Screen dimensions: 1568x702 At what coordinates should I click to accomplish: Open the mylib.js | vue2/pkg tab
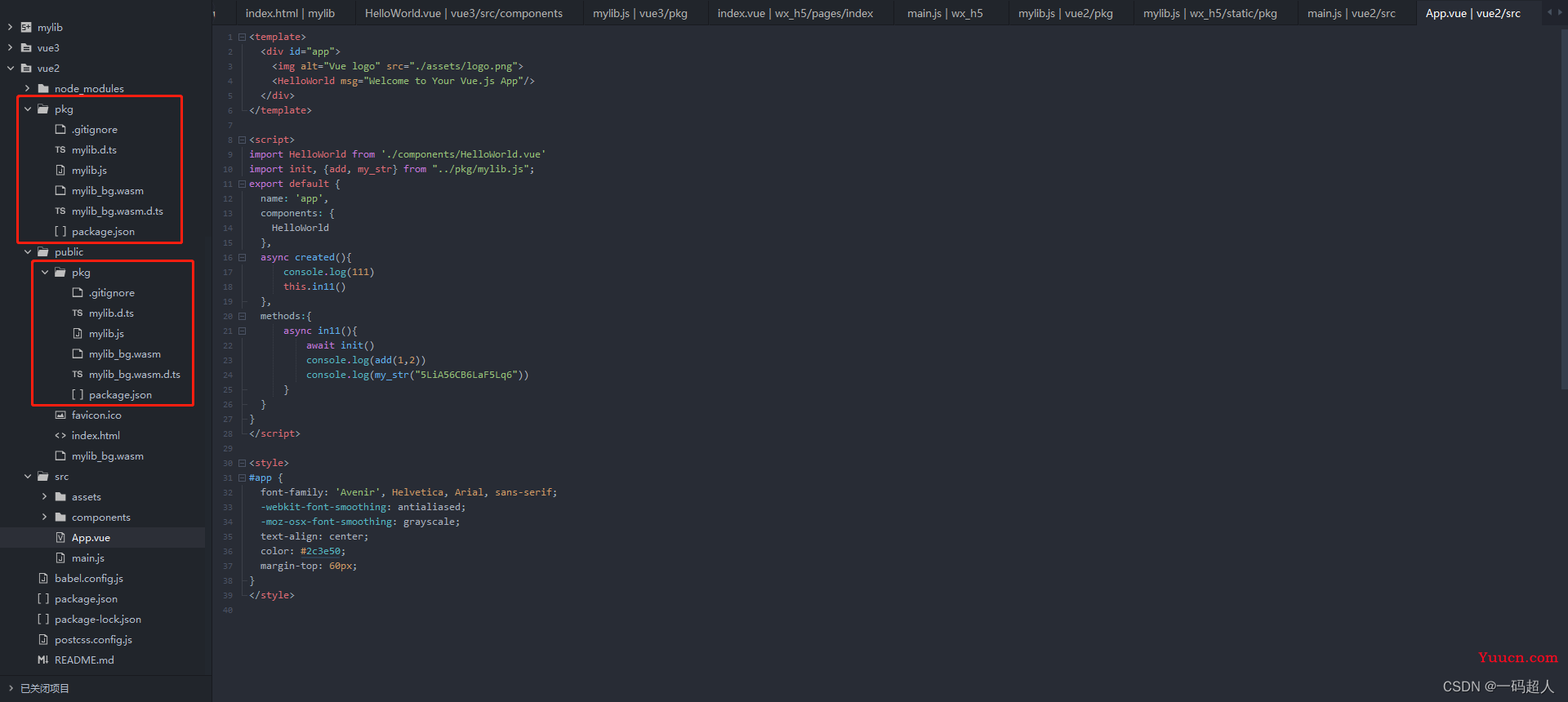click(1066, 13)
